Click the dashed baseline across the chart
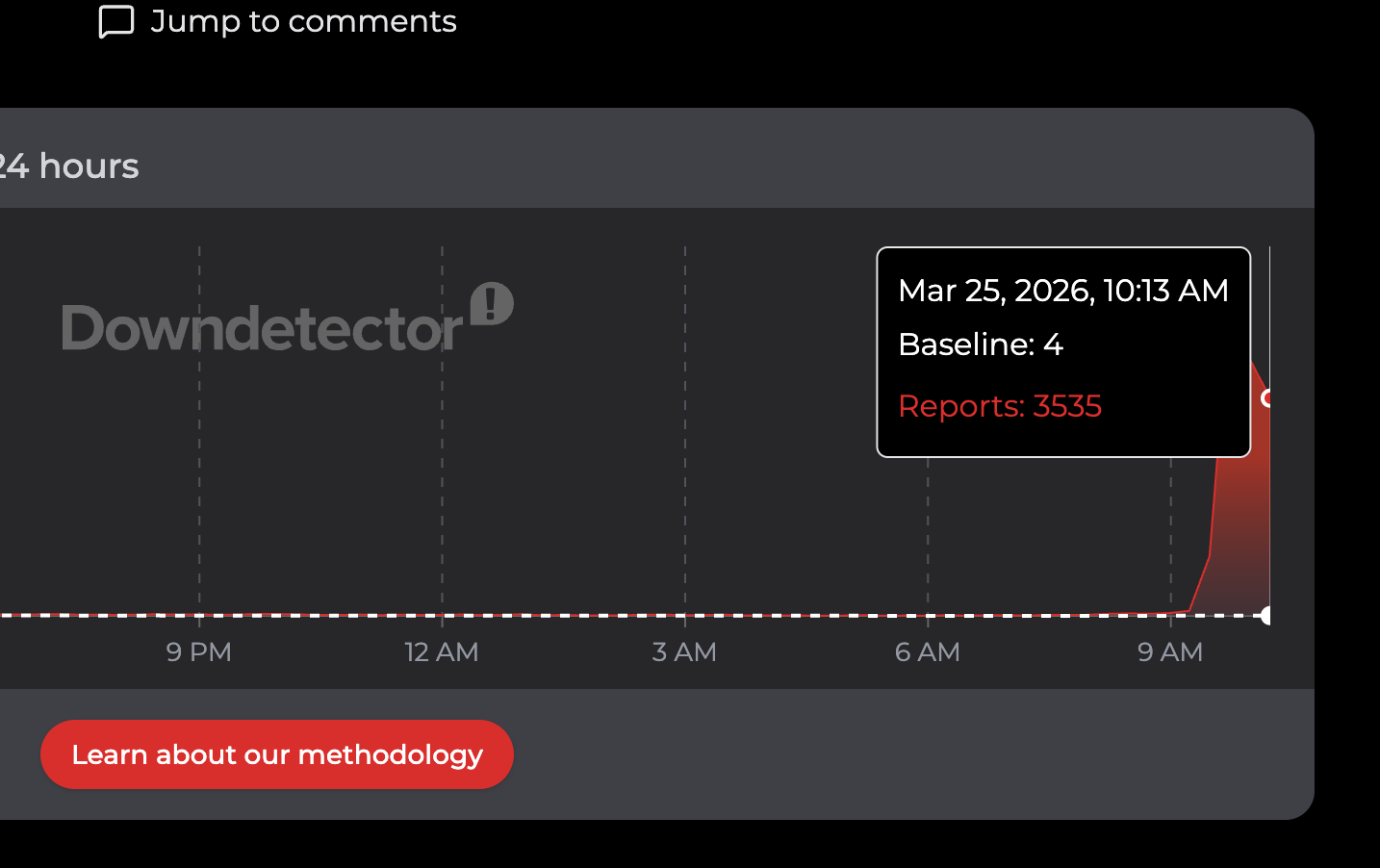Screen dimensions: 1380x868 (x=577, y=614)
